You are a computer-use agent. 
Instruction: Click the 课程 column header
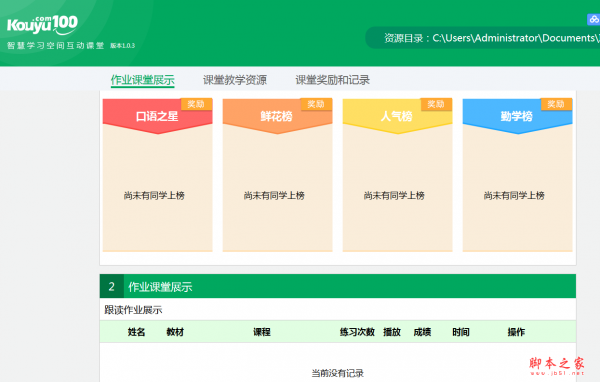pyautogui.click(x=262, y=332)
